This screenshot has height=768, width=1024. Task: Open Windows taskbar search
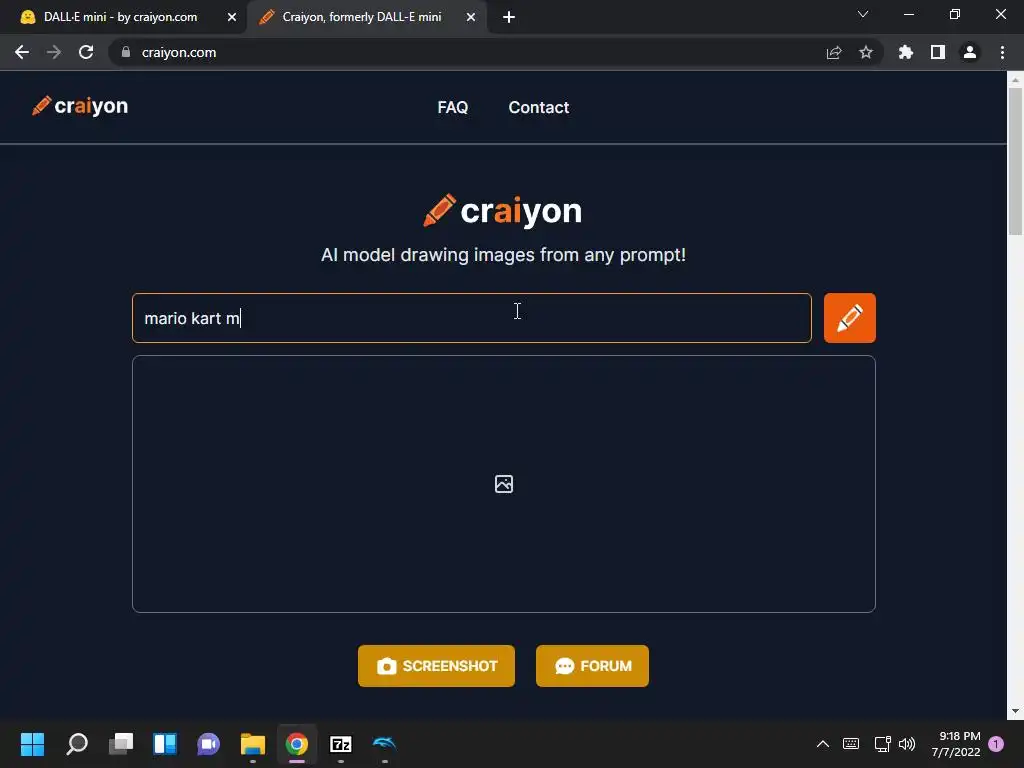76,744
